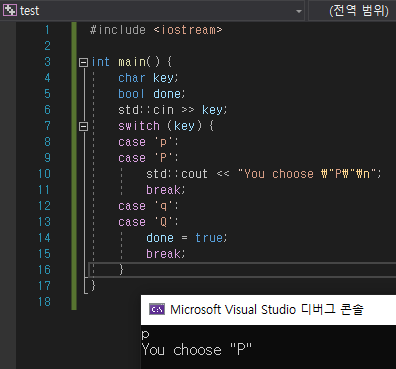Screen dimensions: 396x369
Task: Collapse the switch (key) block
Action: coord(83,126)
